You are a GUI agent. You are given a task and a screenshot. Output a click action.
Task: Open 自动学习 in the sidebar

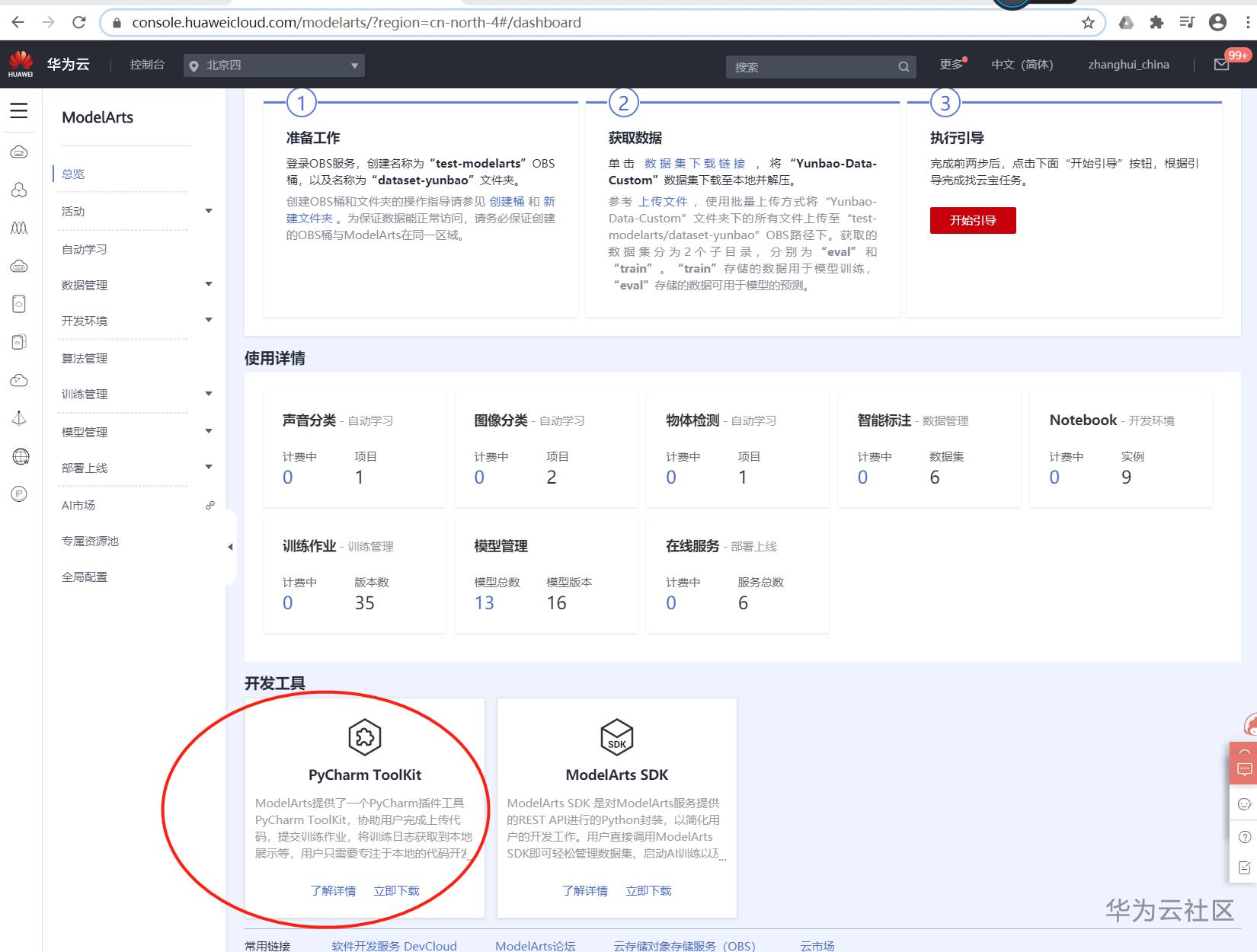(85, 249)
